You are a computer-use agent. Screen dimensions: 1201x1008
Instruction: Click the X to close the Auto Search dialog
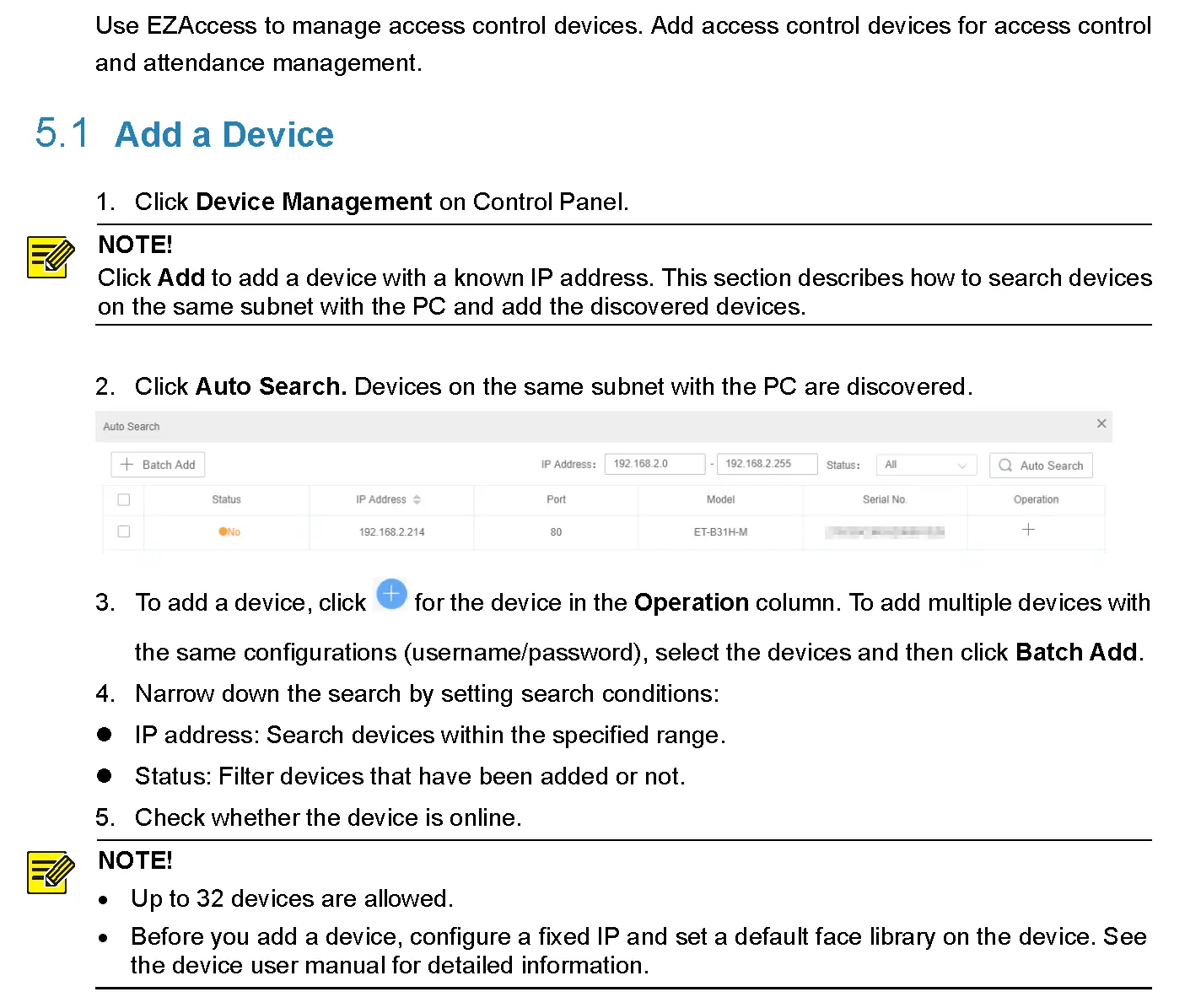1101,423
